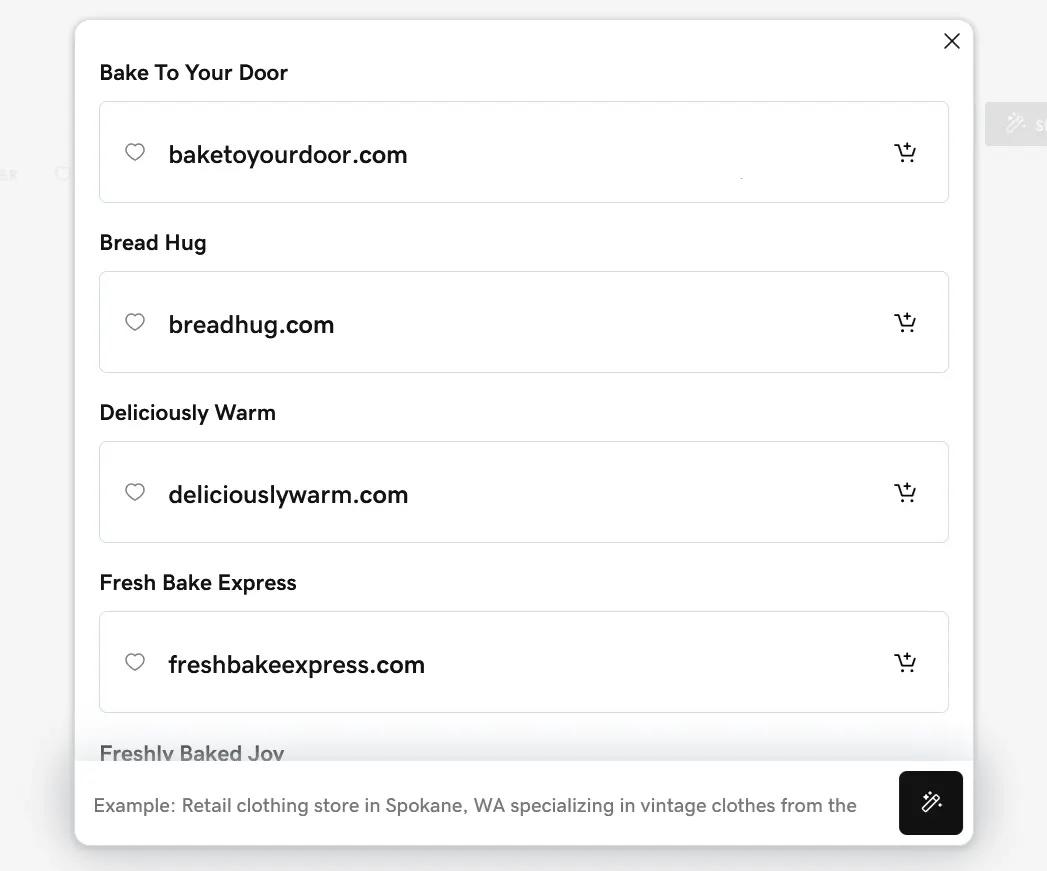The width and height of the screenshot is (1047, 871).
Task: Click the Freshly Baked Joy heading
Action: tap(192, 752)
